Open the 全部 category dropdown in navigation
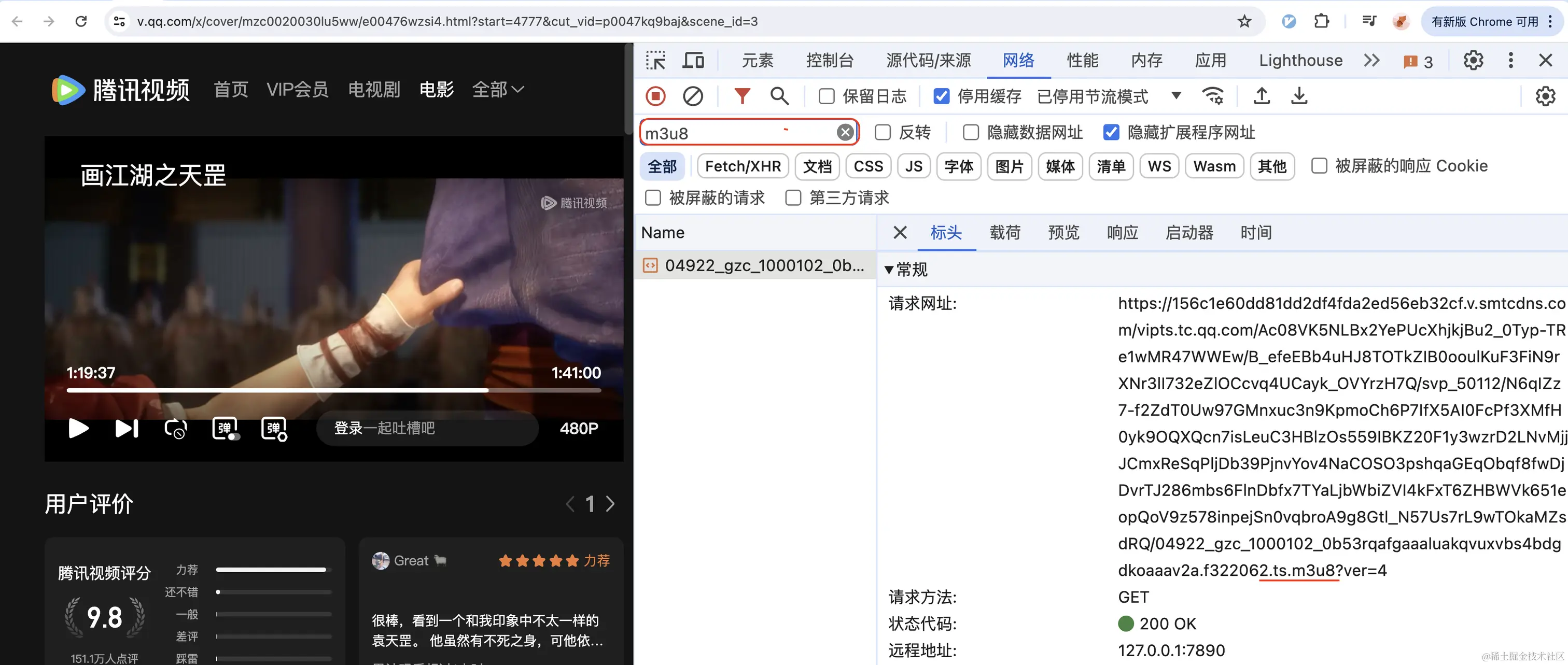This screenshot has height=665, width=1568. [498, 89]
